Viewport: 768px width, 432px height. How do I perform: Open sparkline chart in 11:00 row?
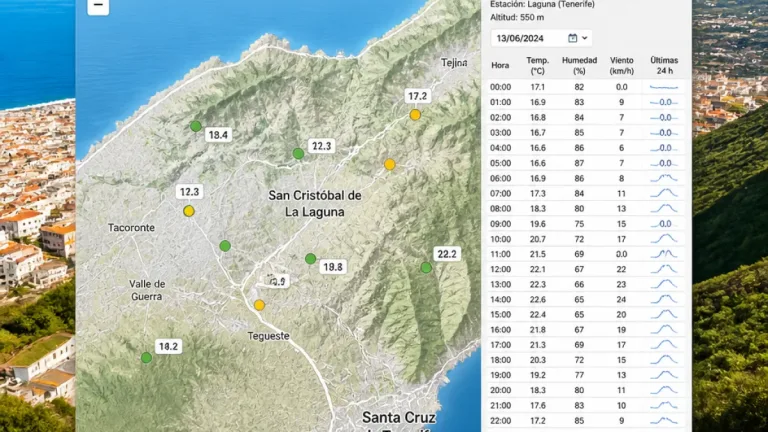(664, 254)
